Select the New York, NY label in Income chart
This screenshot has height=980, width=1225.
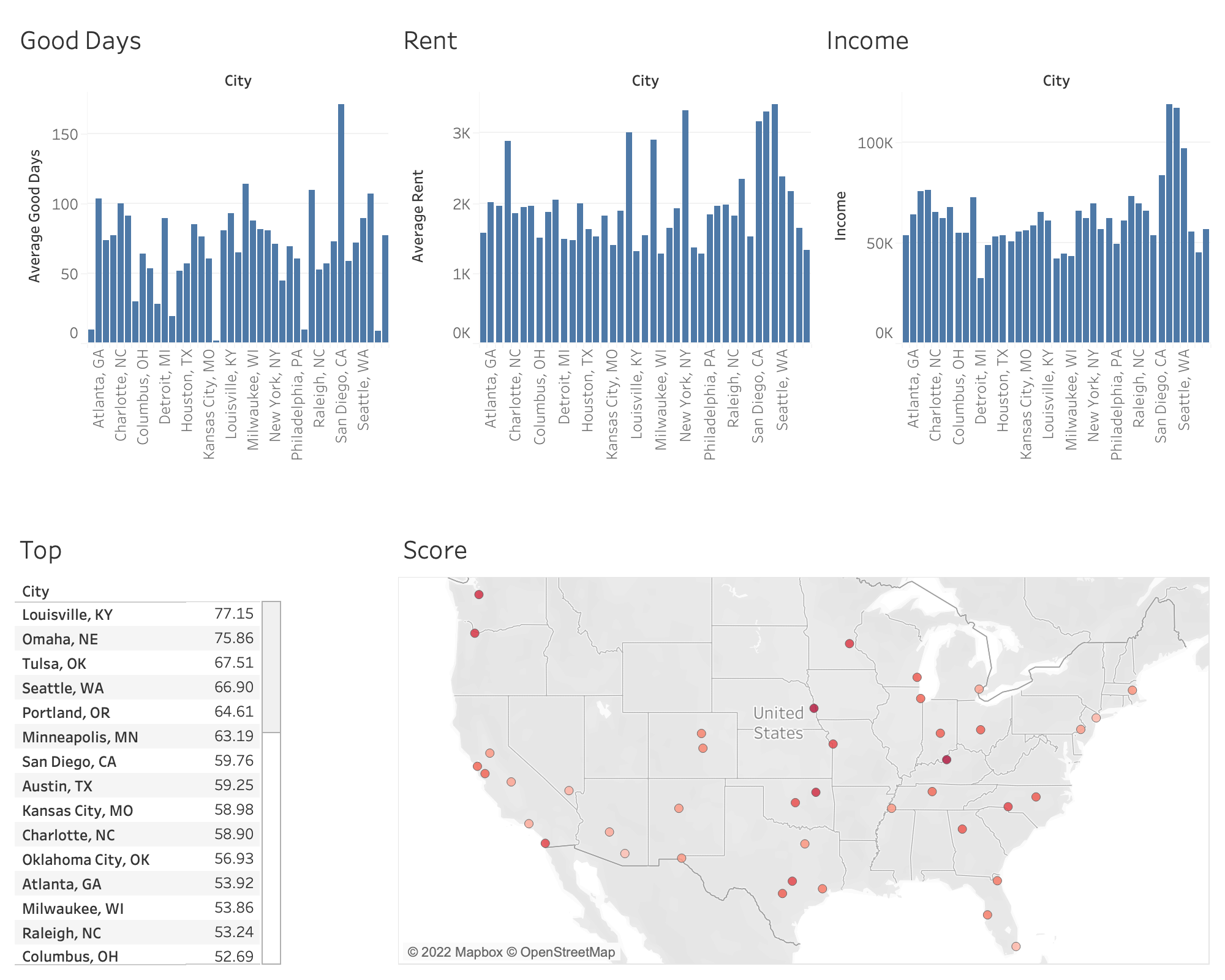click(1093, 395)
